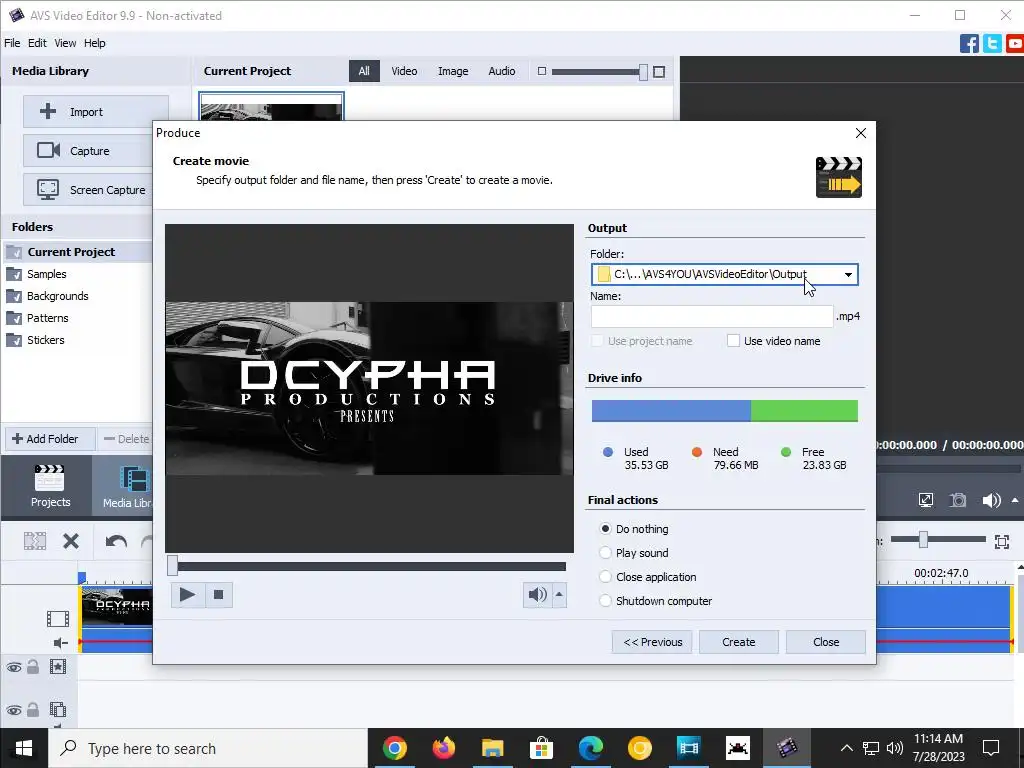
Task: Expand the Produce preview volume arrow
Action: [559, 594]
